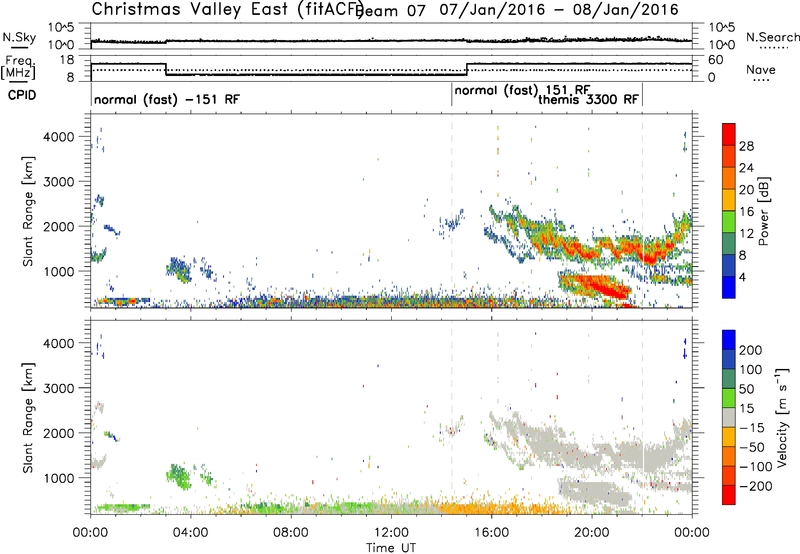Image resolution: width=800 pixels, height=554 pixels.
Task: Click the '4000' range tick in power panel
Action: (x=59, y=137)
